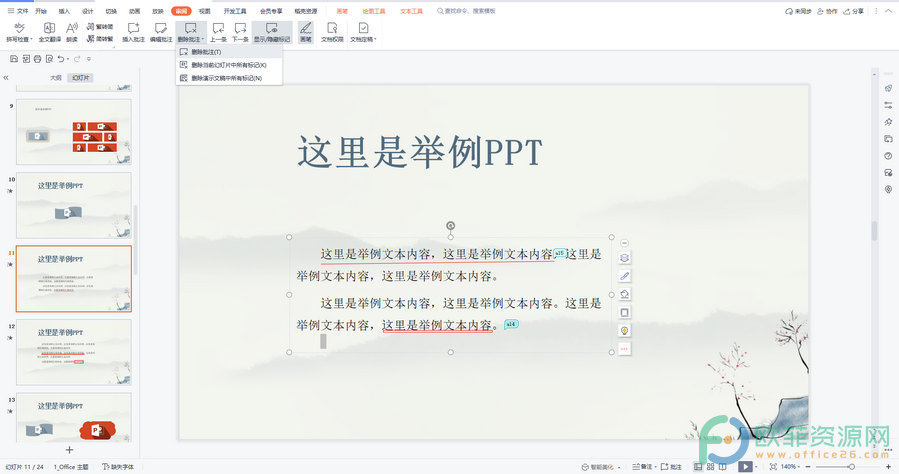Click the 未同步 cloud sync button
The image size is (899, 474).
798,11
